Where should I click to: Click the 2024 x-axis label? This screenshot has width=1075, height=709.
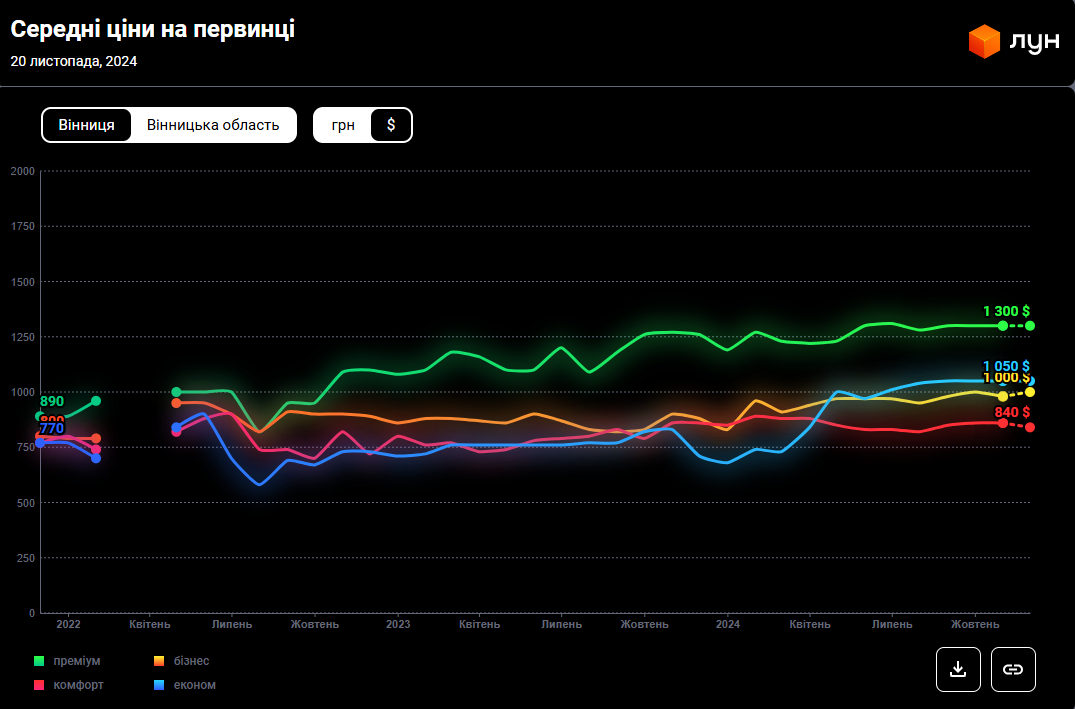[728, 624]
